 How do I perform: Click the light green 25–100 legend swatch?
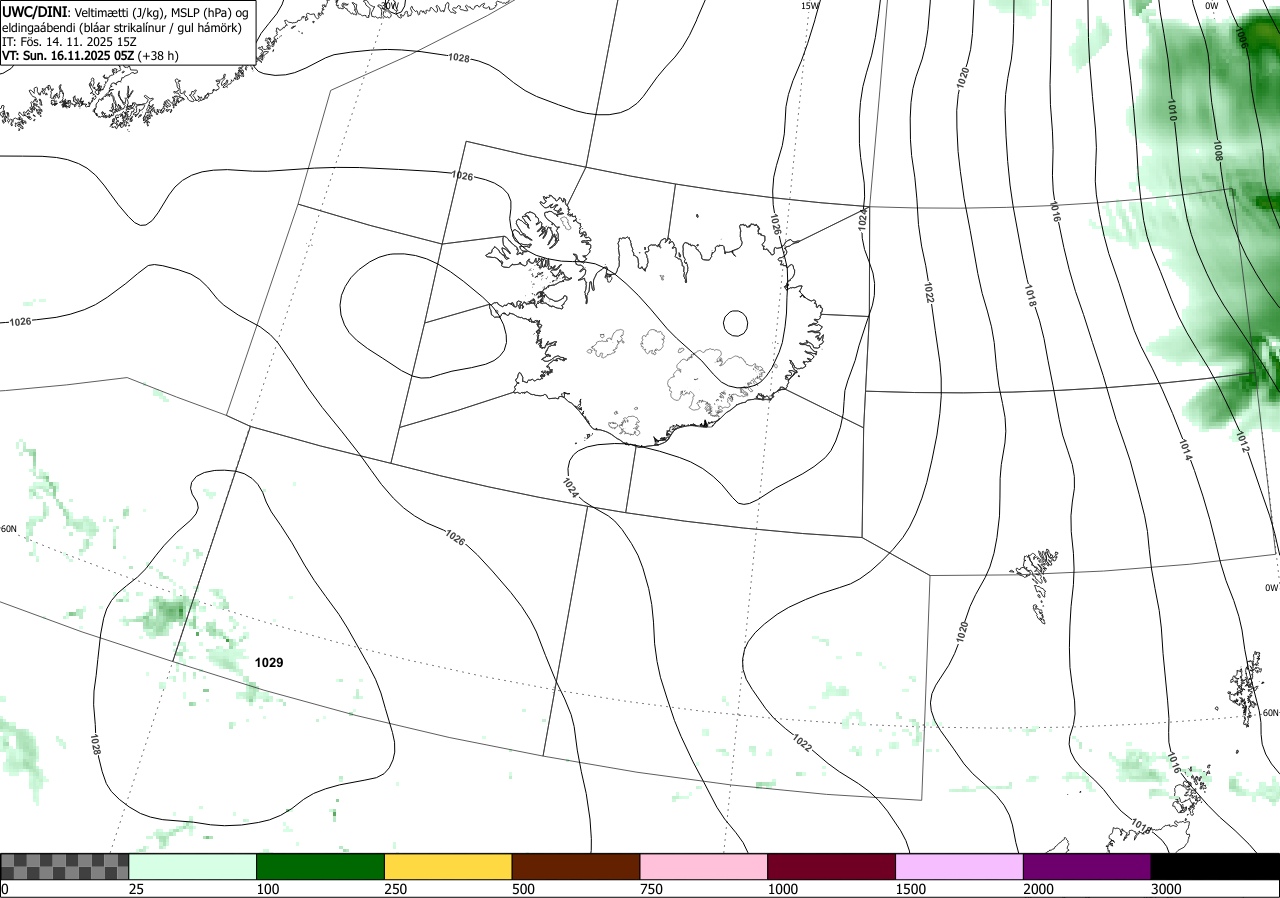click(x=193, y=866)
